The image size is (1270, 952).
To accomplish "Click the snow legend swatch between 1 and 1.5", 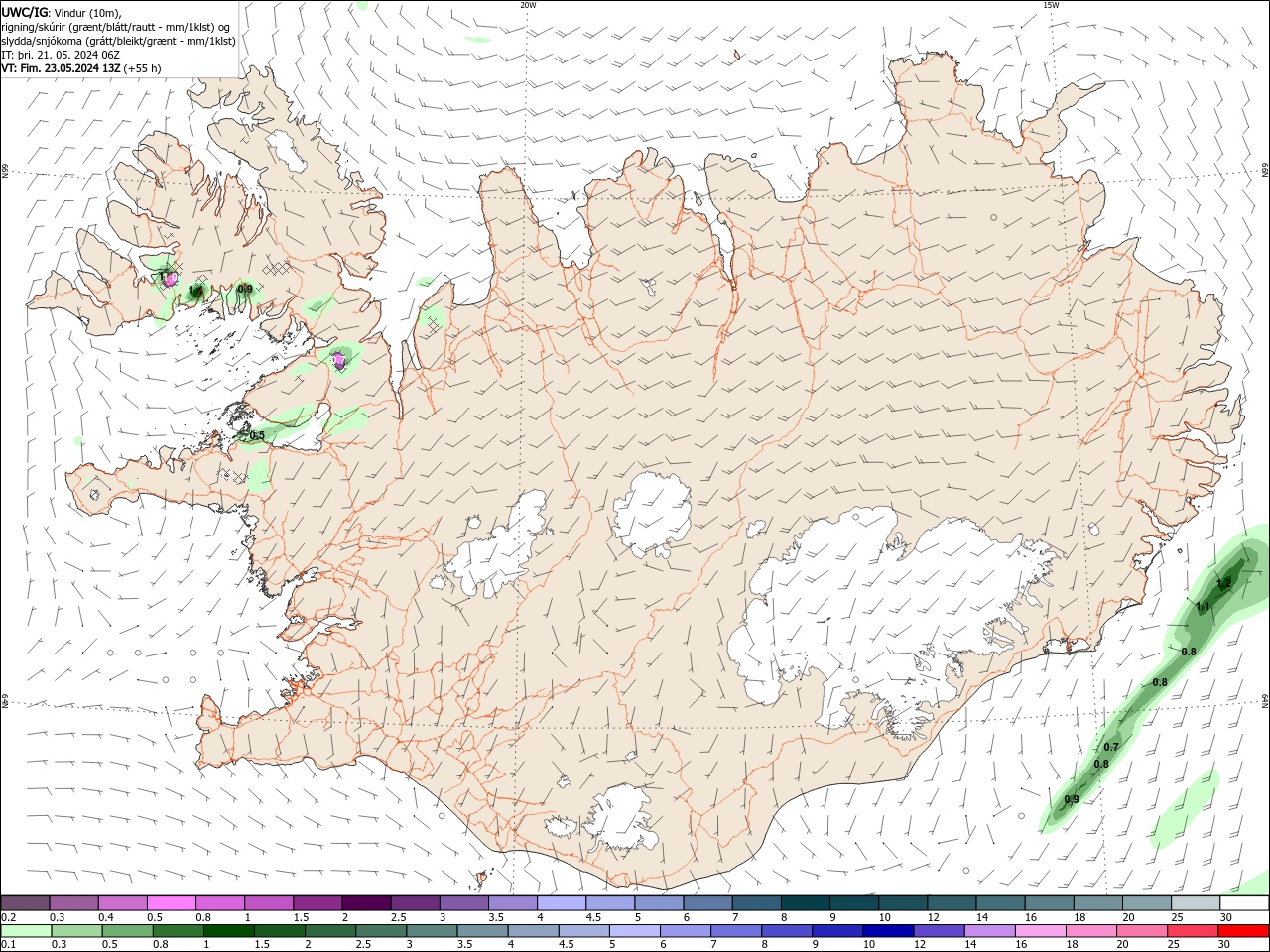I will 269,903.
